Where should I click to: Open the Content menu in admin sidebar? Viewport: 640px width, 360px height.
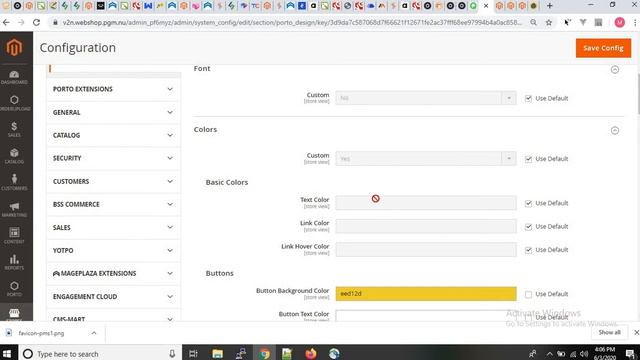point(14,236)
